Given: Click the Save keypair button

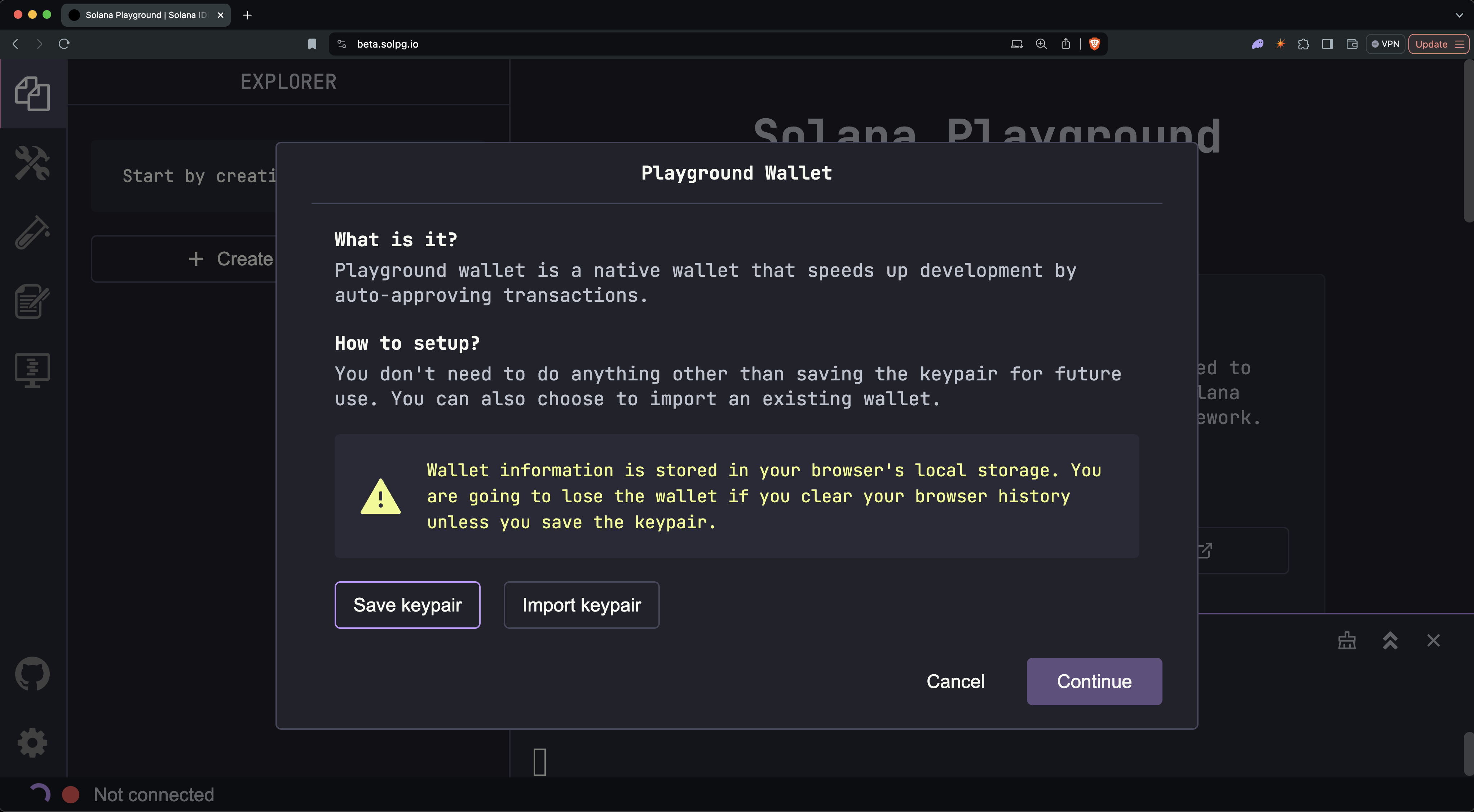Looking at the screenshot, I should 407,605.
